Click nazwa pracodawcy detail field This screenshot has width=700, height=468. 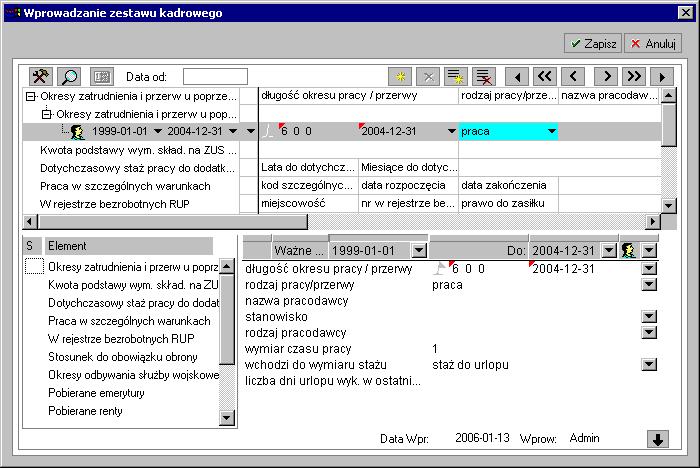[x=296, y=301]
